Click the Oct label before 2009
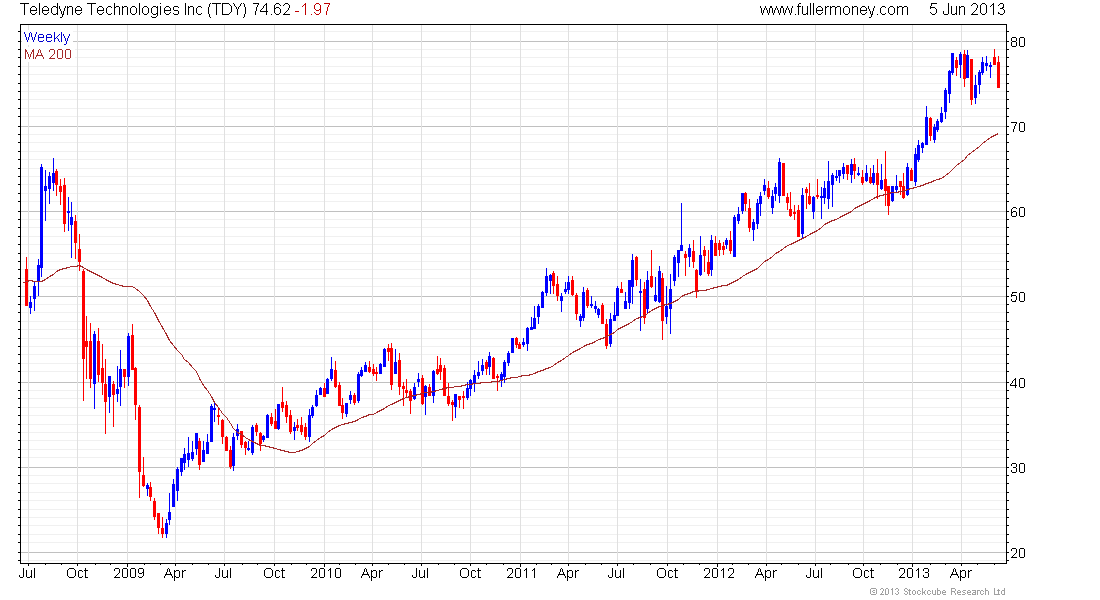This screenshot has height=600, width=1100. point(77,573)
